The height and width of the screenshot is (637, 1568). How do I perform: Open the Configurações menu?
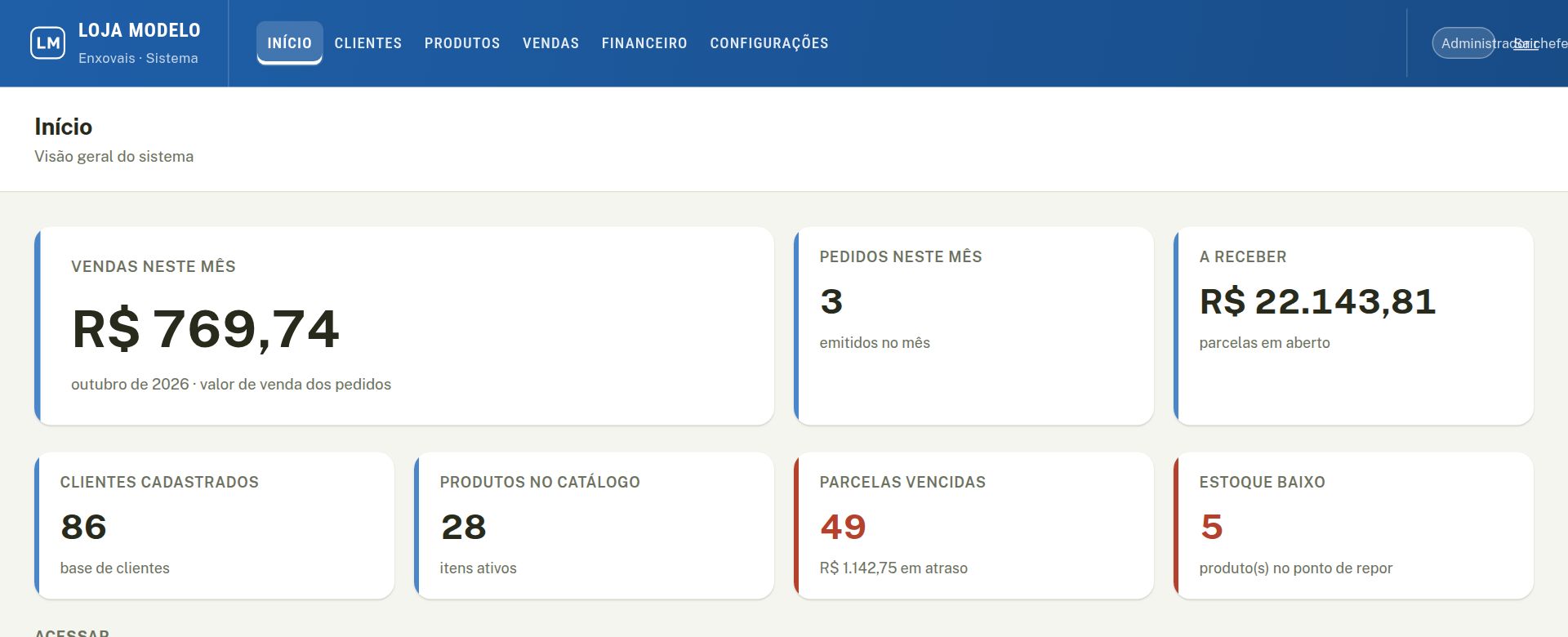[769, 43]
